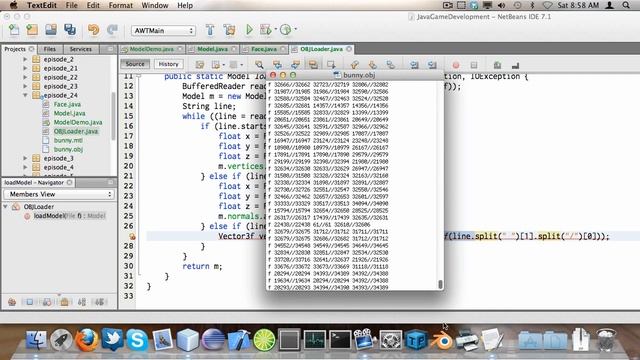The image size is (640, 360).
Task: Click the New File toolbar icon
Action: tap(14, 30)
